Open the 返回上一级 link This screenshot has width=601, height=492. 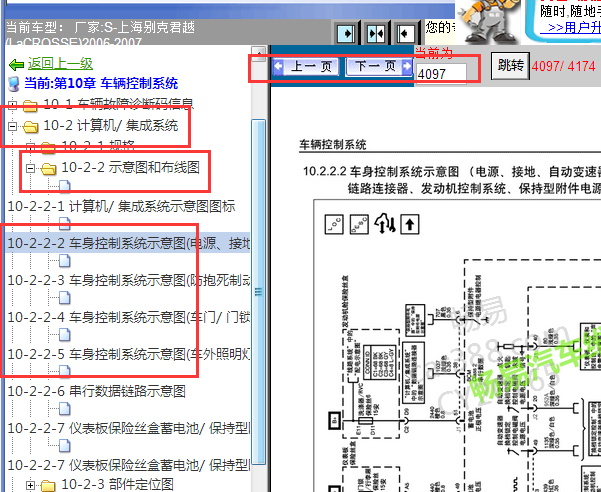pos(60,64)
